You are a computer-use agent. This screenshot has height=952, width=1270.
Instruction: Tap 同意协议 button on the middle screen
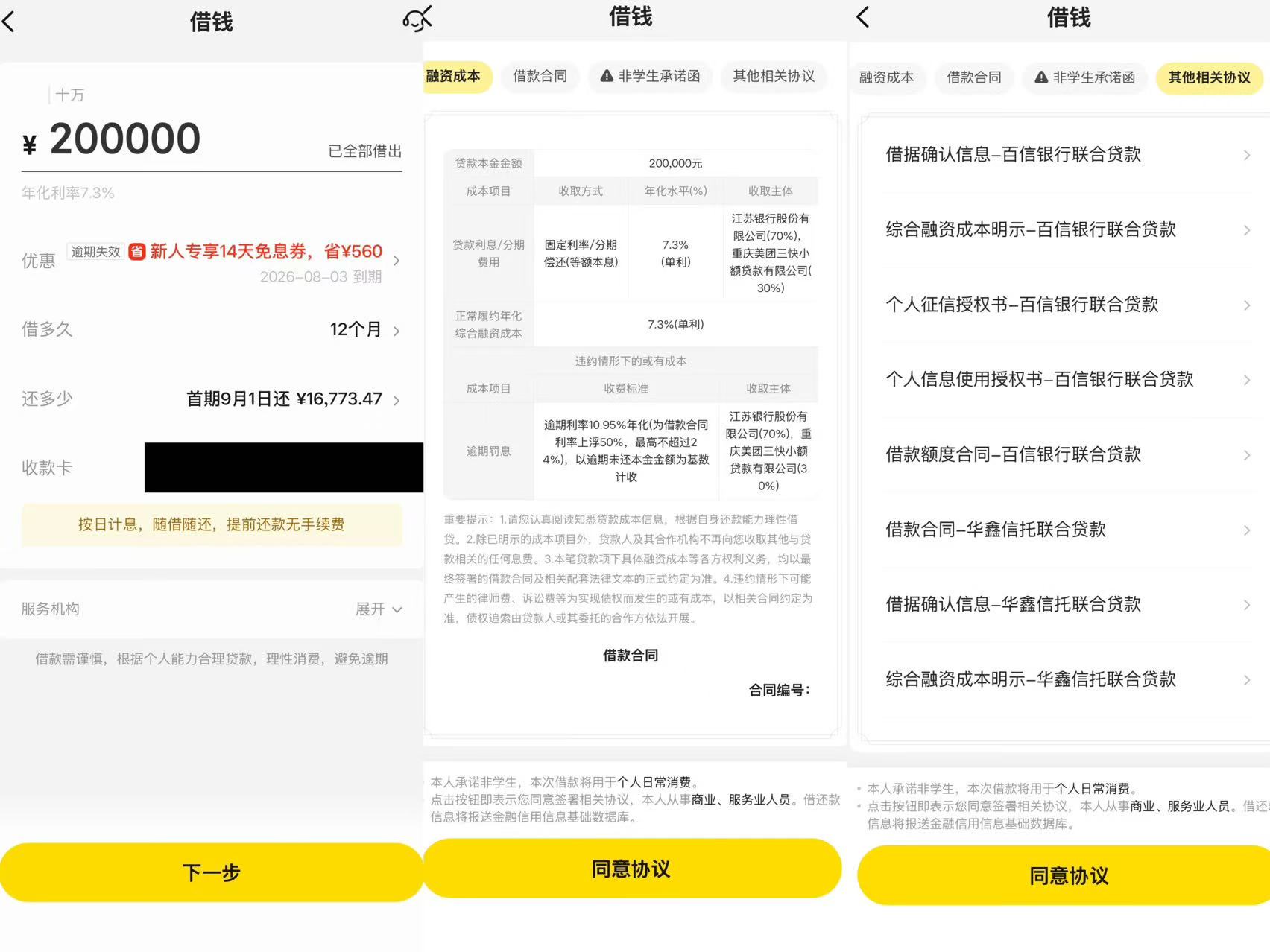pyautogui.click(x=631, y=869)
